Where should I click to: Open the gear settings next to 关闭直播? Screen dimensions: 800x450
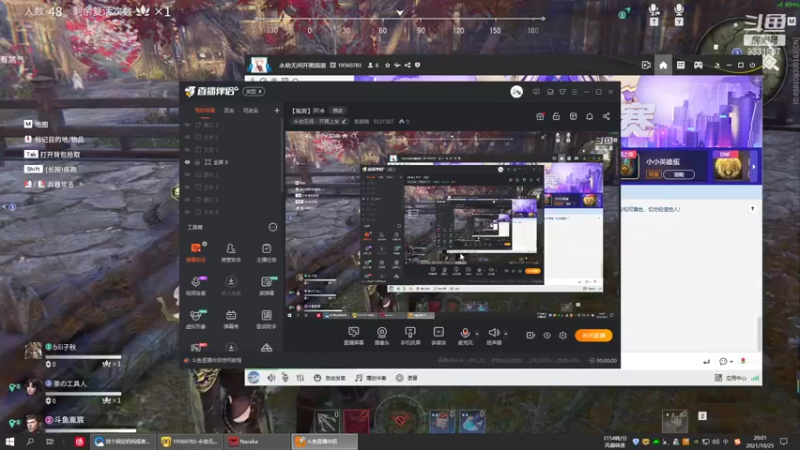pyautogui.click(x=563, y=335)
